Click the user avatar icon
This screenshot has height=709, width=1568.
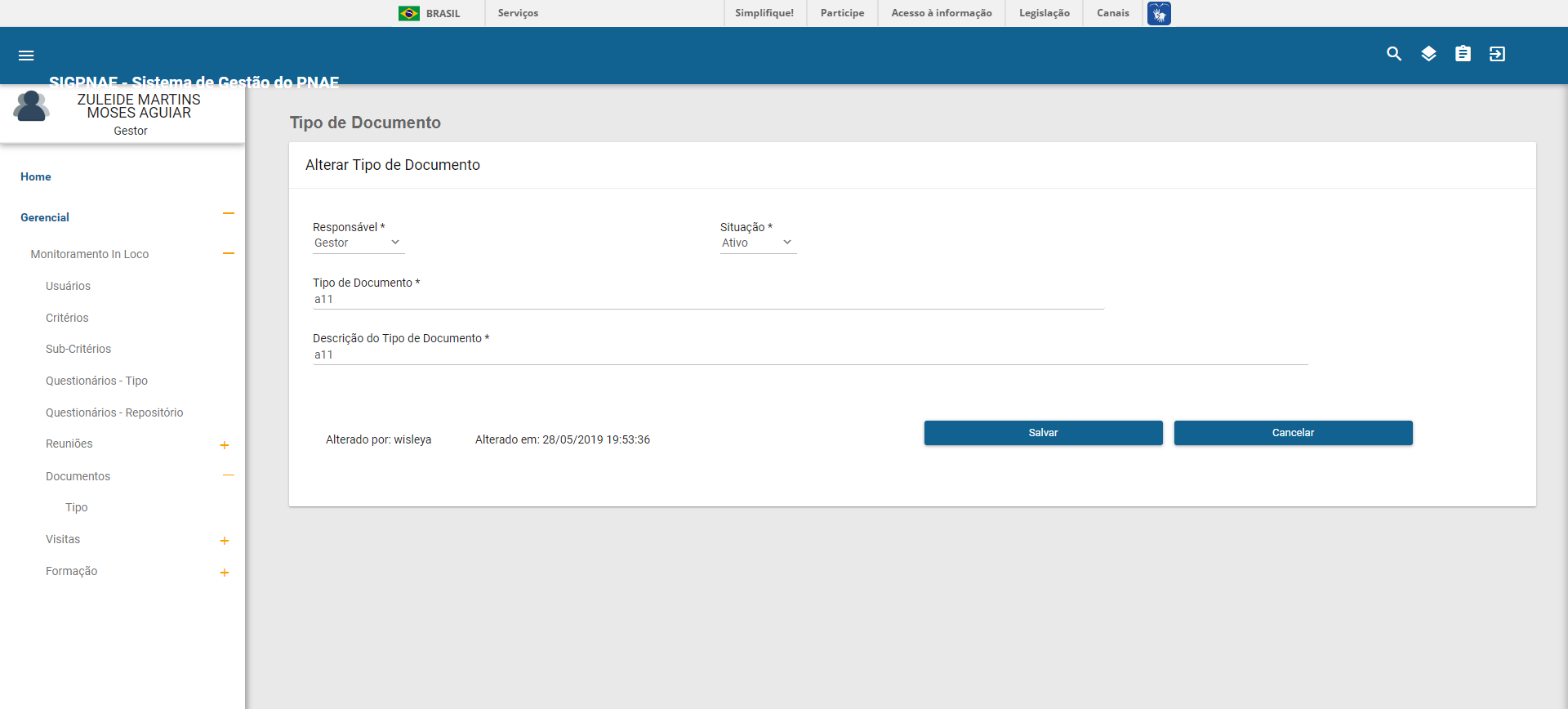point(31,107)
